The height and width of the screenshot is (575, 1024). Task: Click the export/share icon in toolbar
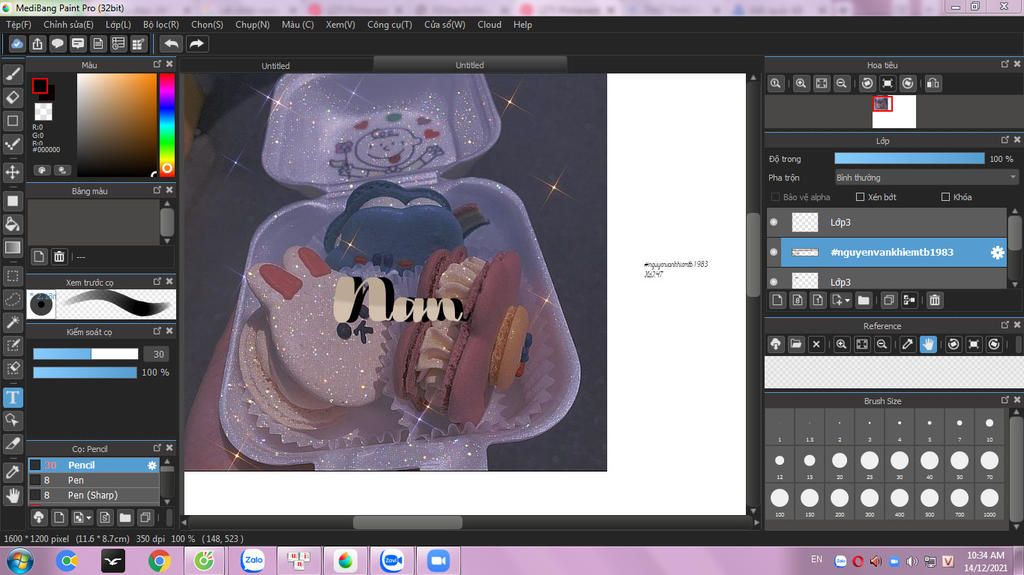[37, 44]
